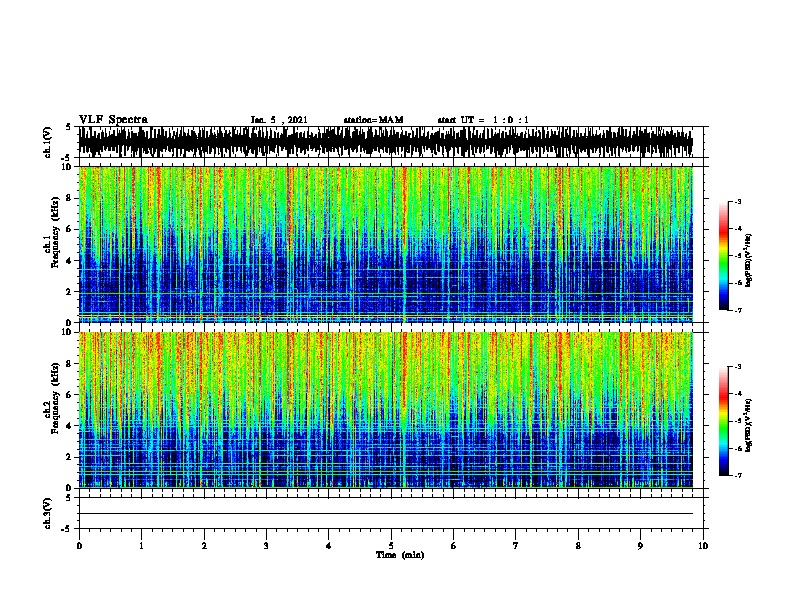Click the ch.2 "Frequency (kHz)" axis title
The width and height of the screenshot is (792, 612).
point(55,398)
